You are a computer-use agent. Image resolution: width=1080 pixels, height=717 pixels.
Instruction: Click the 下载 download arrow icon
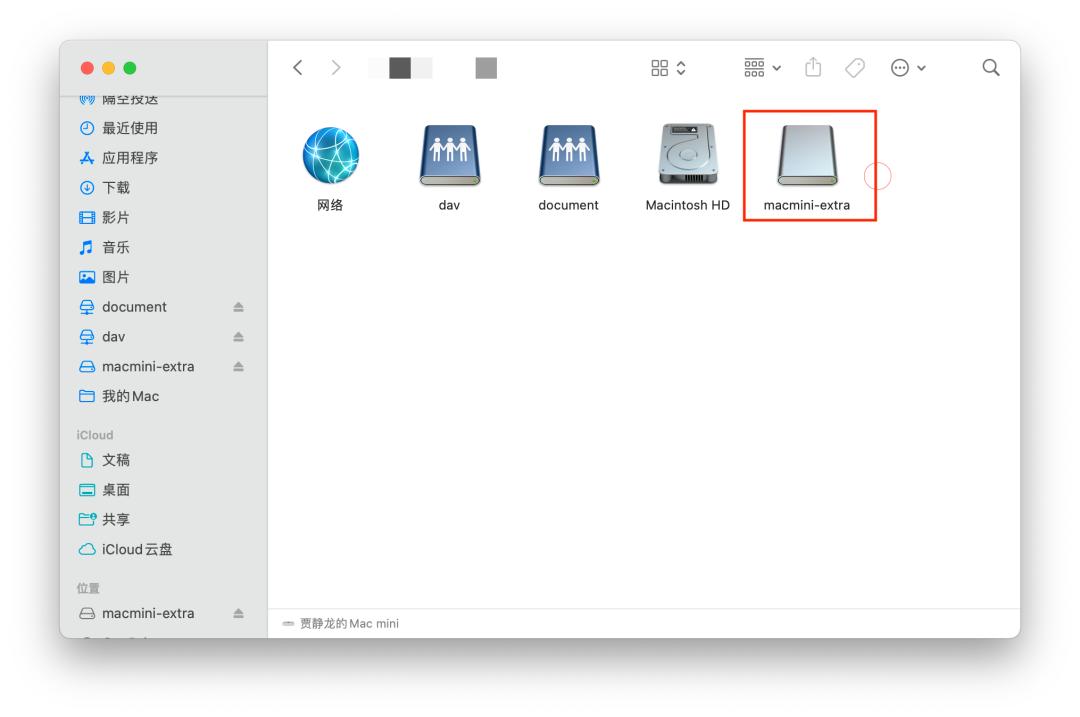(x=87, y=187)
